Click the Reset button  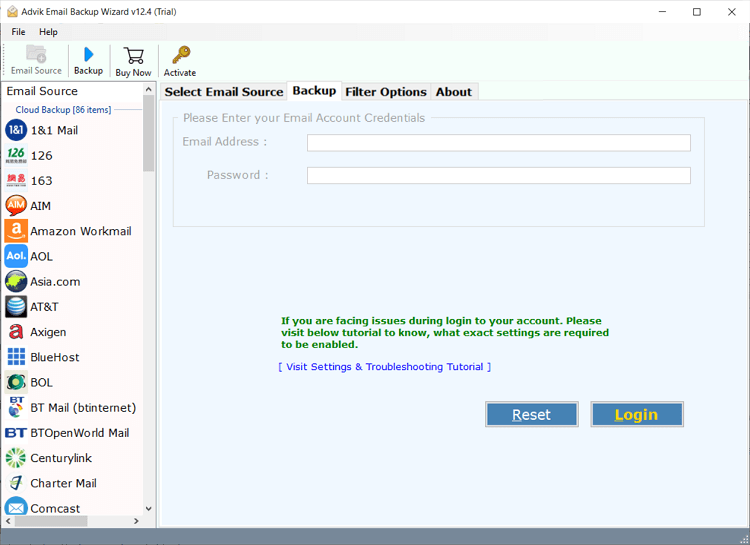coord(531,414)
